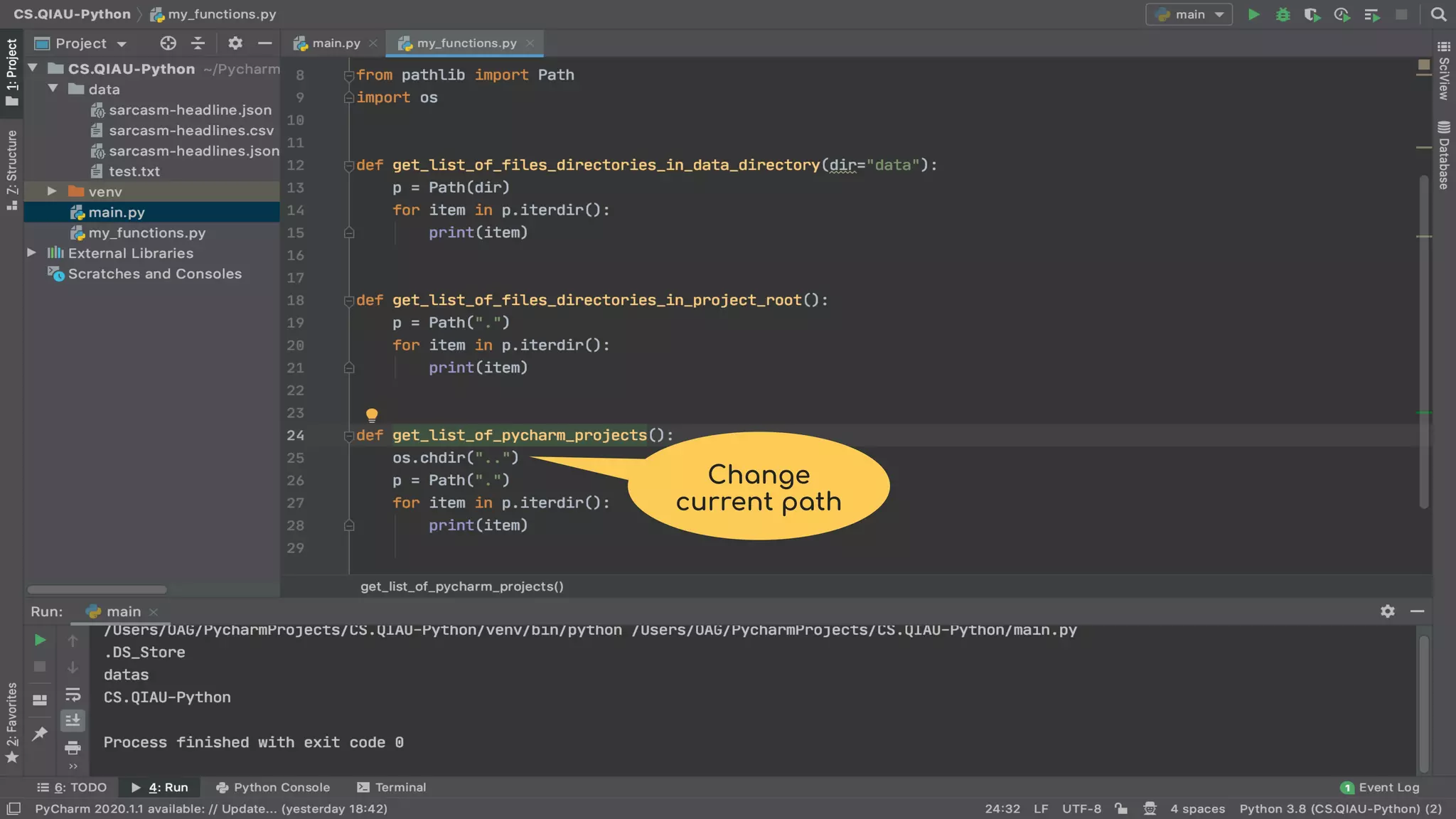Screen dimensions: 1456x819
Task: Click the 24:32 cursor position indicator
Action: point(1002,808)
